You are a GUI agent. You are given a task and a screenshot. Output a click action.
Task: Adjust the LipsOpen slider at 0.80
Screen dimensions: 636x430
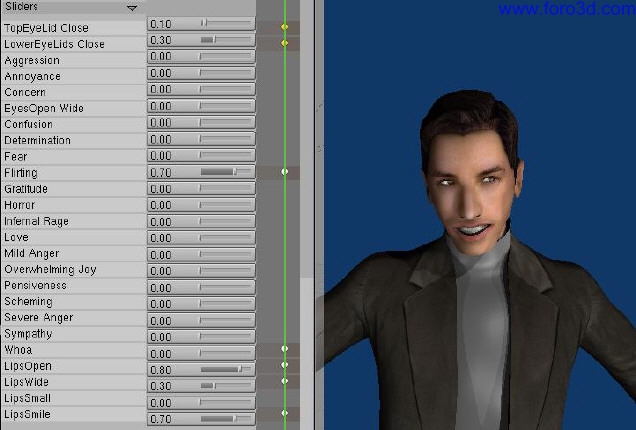(201, 370)
